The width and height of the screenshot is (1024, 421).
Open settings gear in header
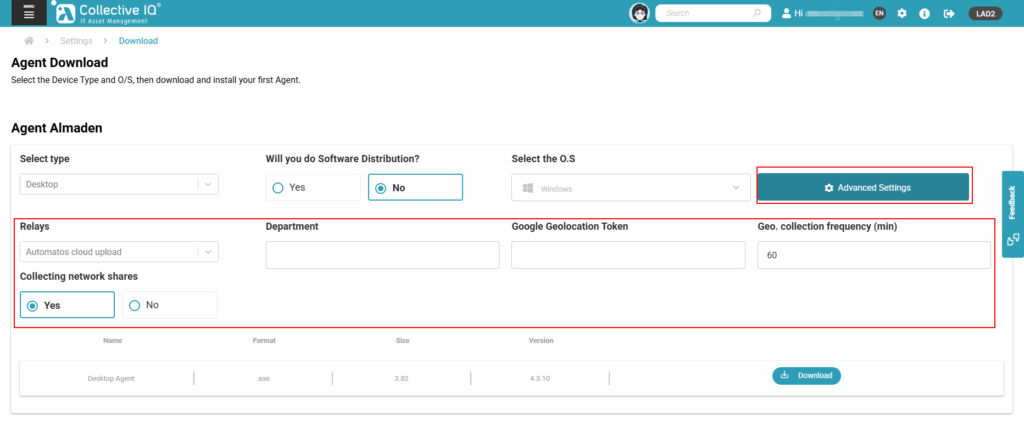click(x=902, y=13)
